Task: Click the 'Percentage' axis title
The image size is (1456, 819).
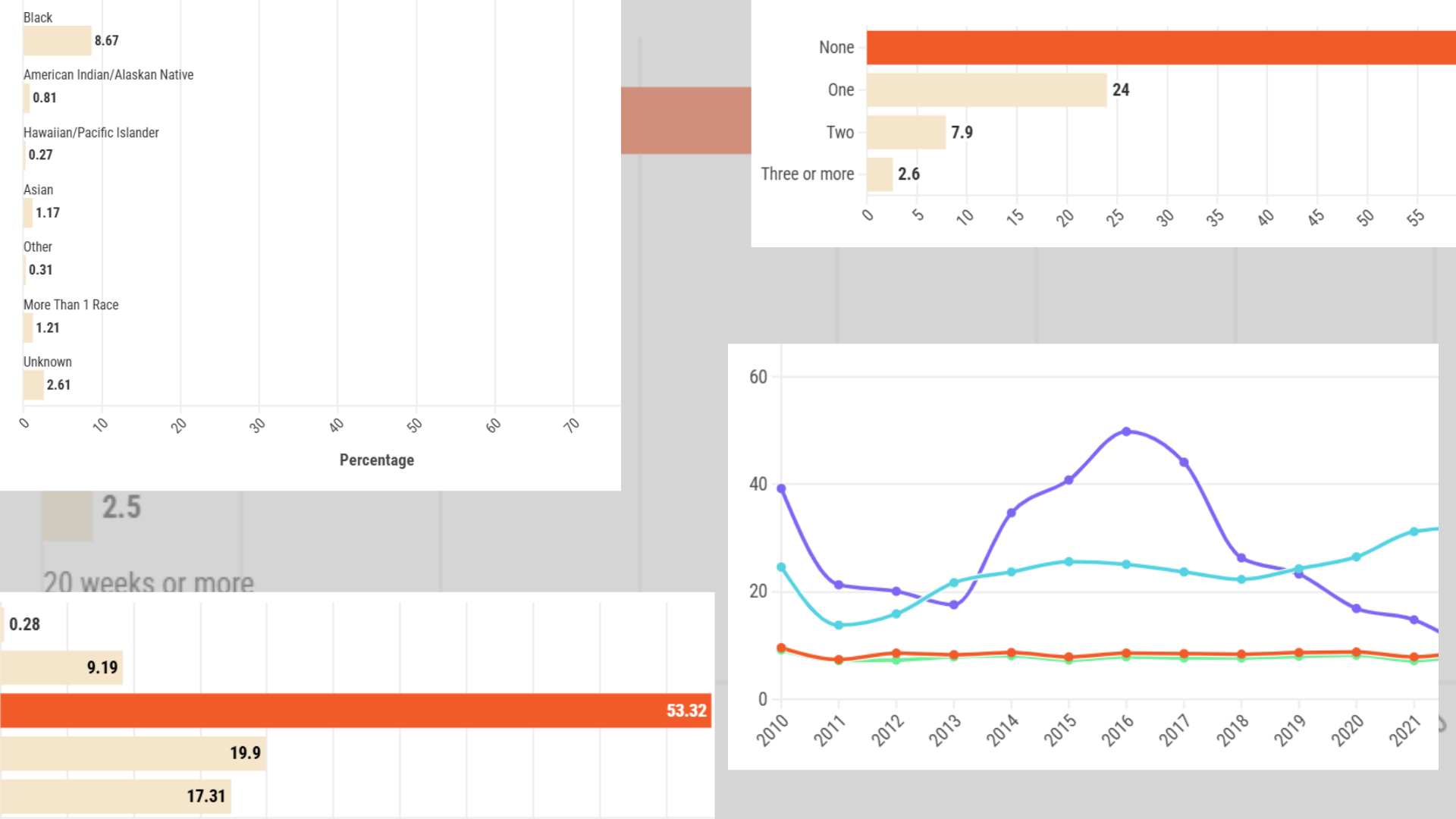Action: (377, 460)
